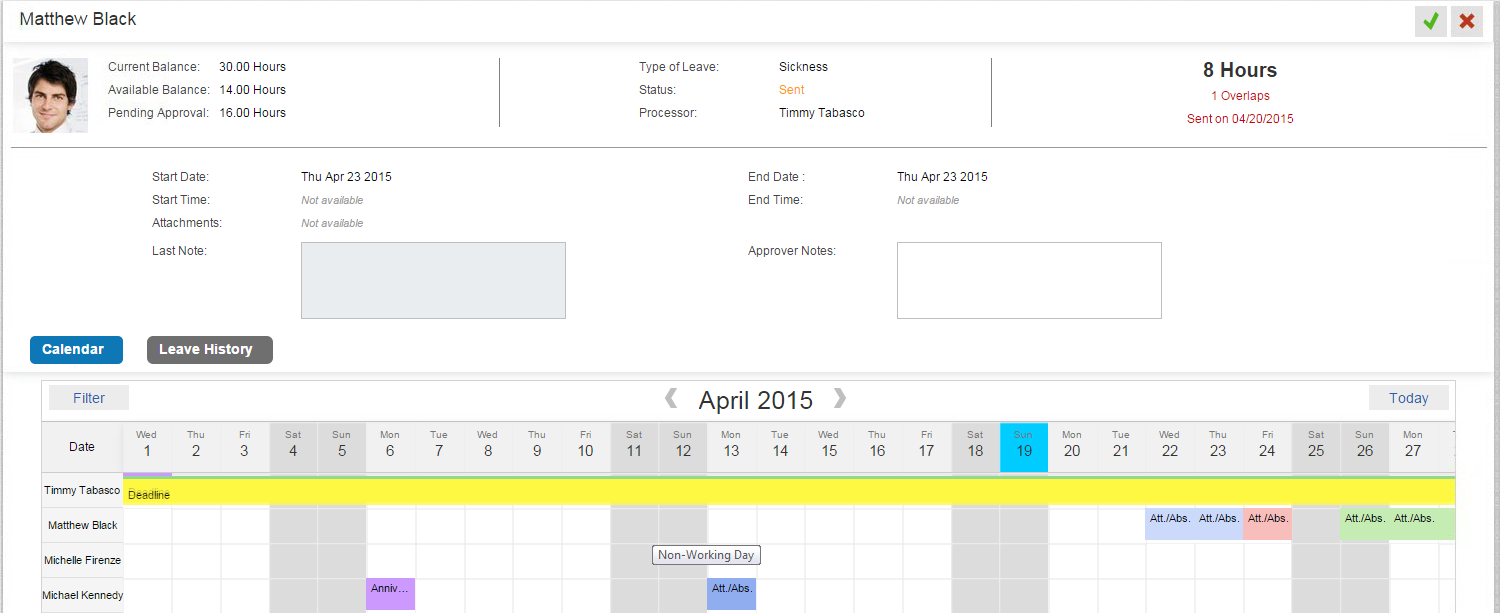Click the Last Note text box
Screen dimensions: 1500x613
coord(433,280)
